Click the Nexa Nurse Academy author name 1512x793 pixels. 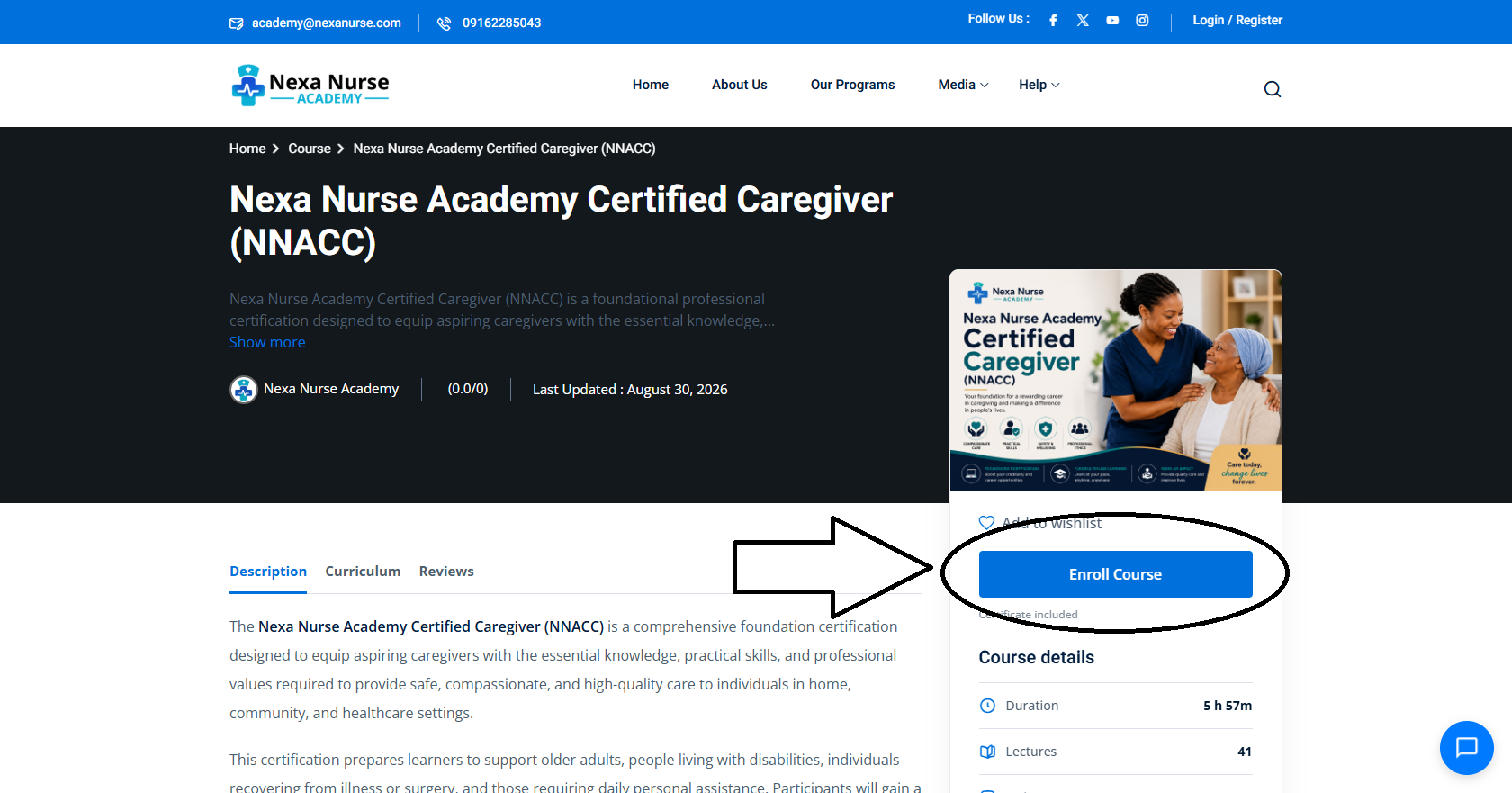(x=331, y=389)
